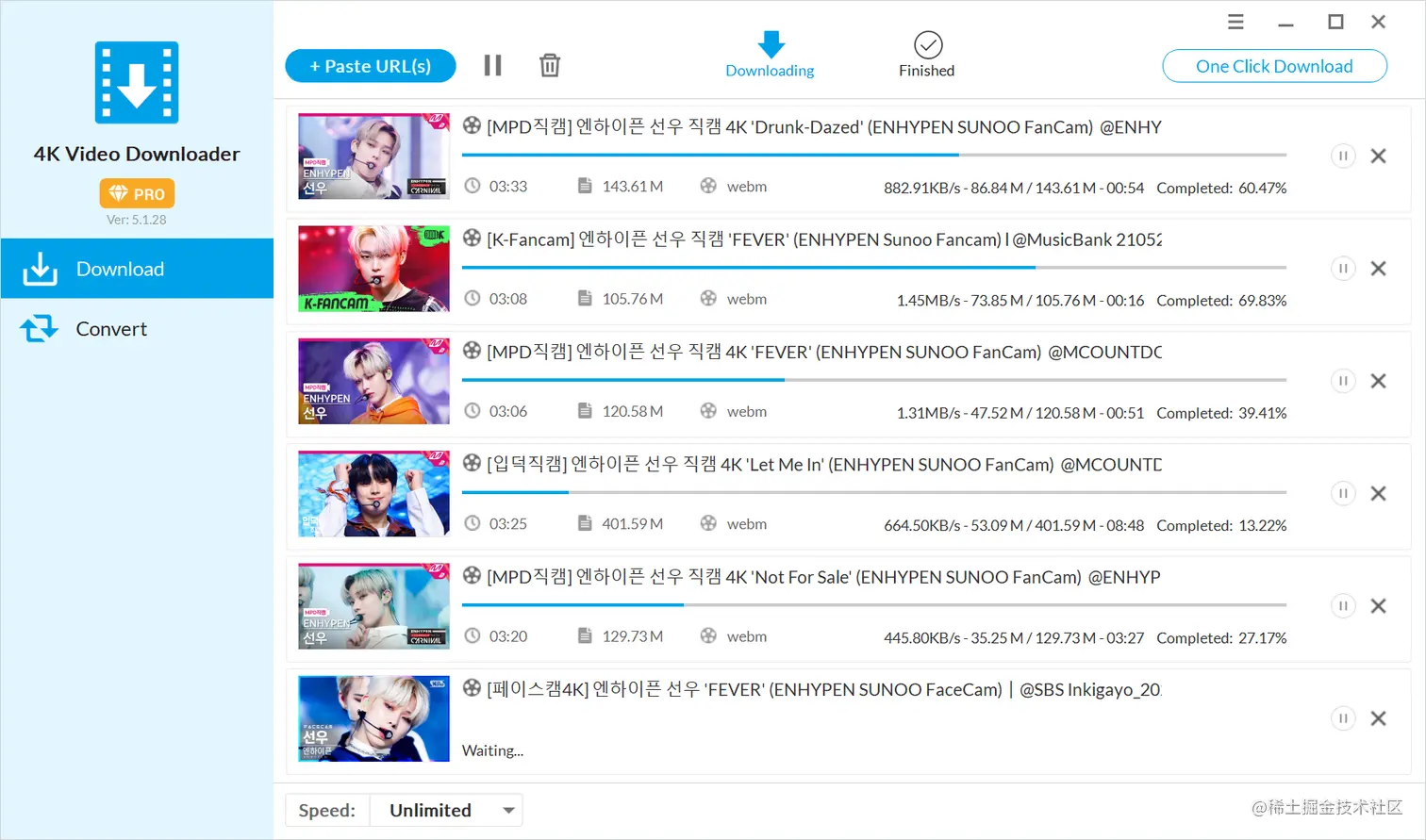Click the MPD 'FEVER' orange hoodie thumbnail
1426x840 pixels.
(373, 381)
